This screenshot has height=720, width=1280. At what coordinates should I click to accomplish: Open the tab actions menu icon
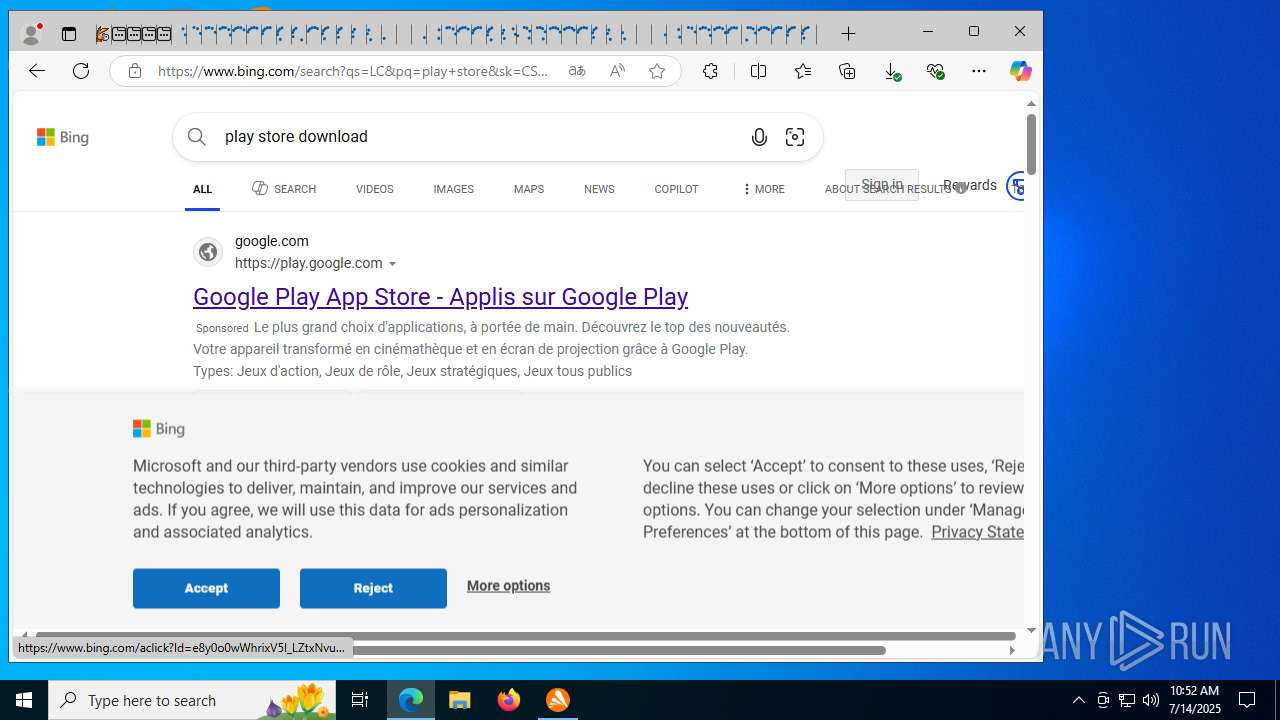[69, 34]
